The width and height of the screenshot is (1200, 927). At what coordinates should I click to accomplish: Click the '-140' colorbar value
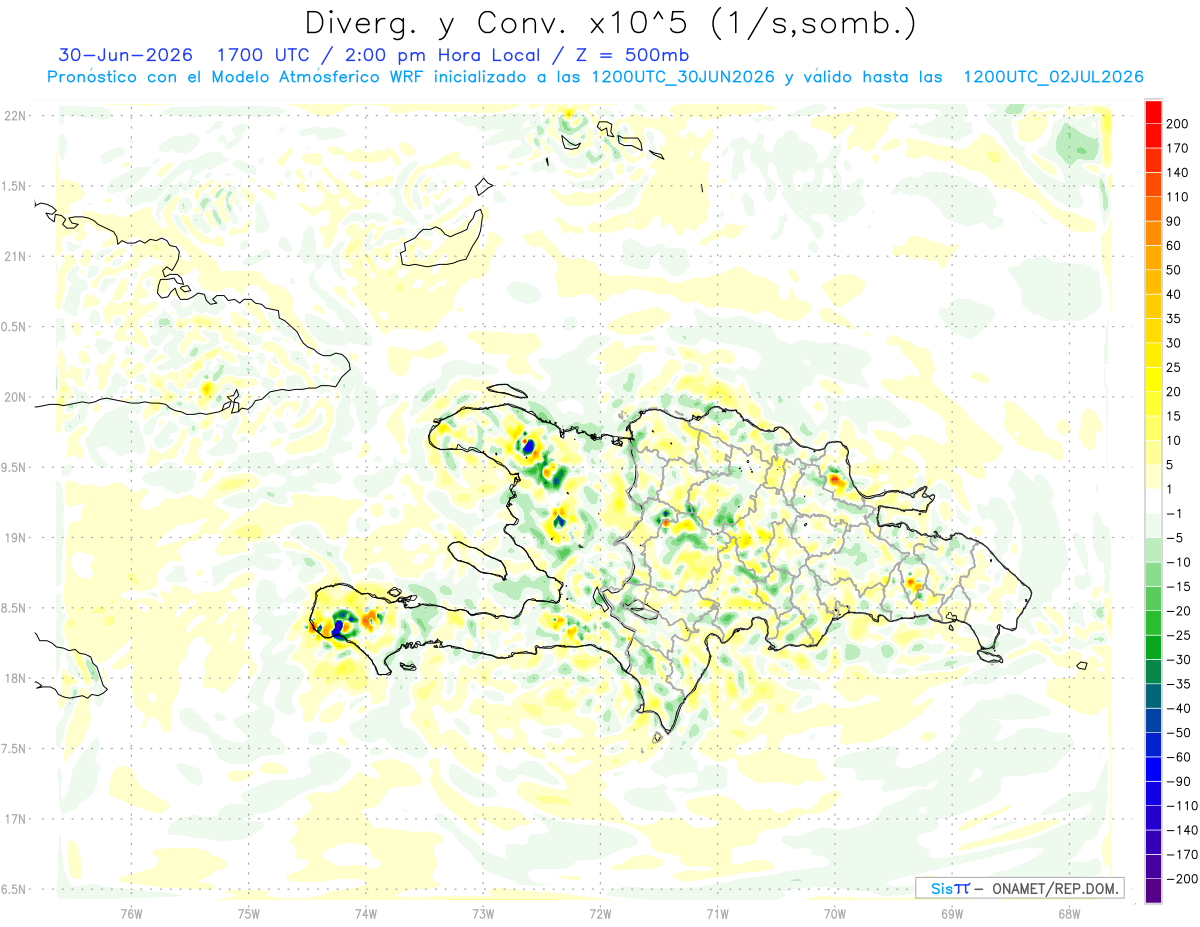click(x=1181, y=830)
